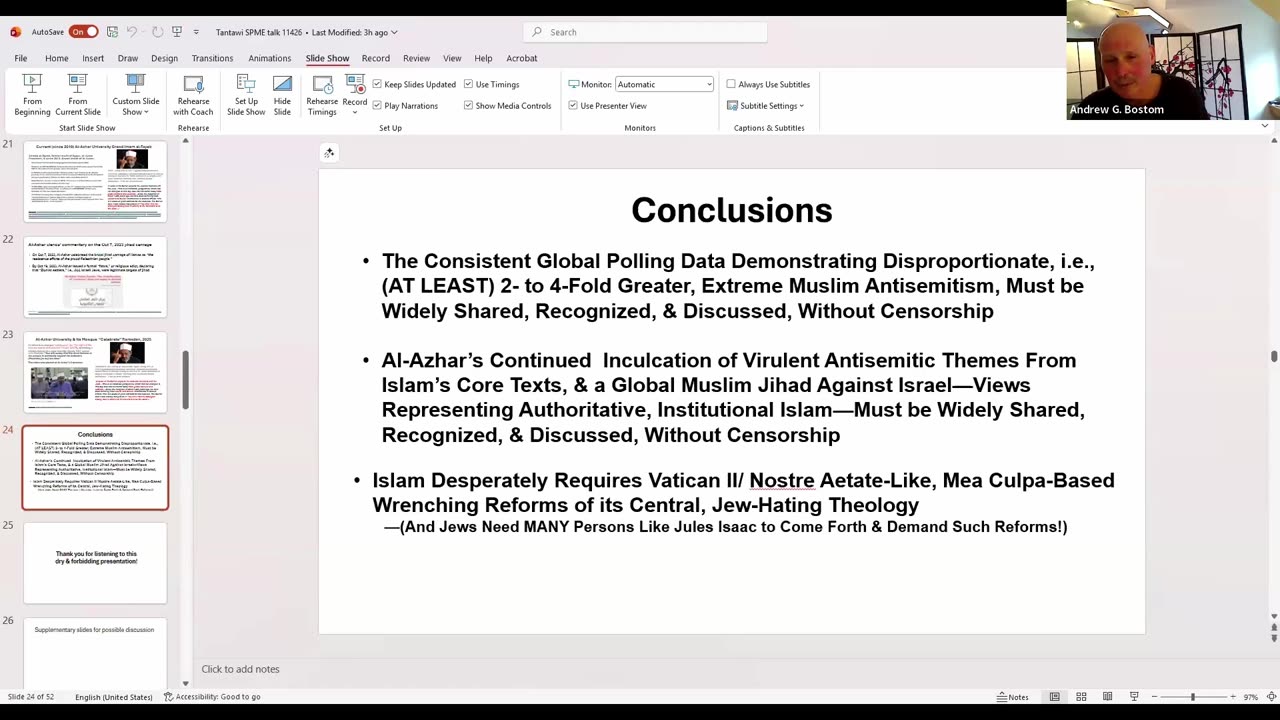Open Rehearse with Coach
The height and width of the screenshot is (720, 1280).
(193, 95)
